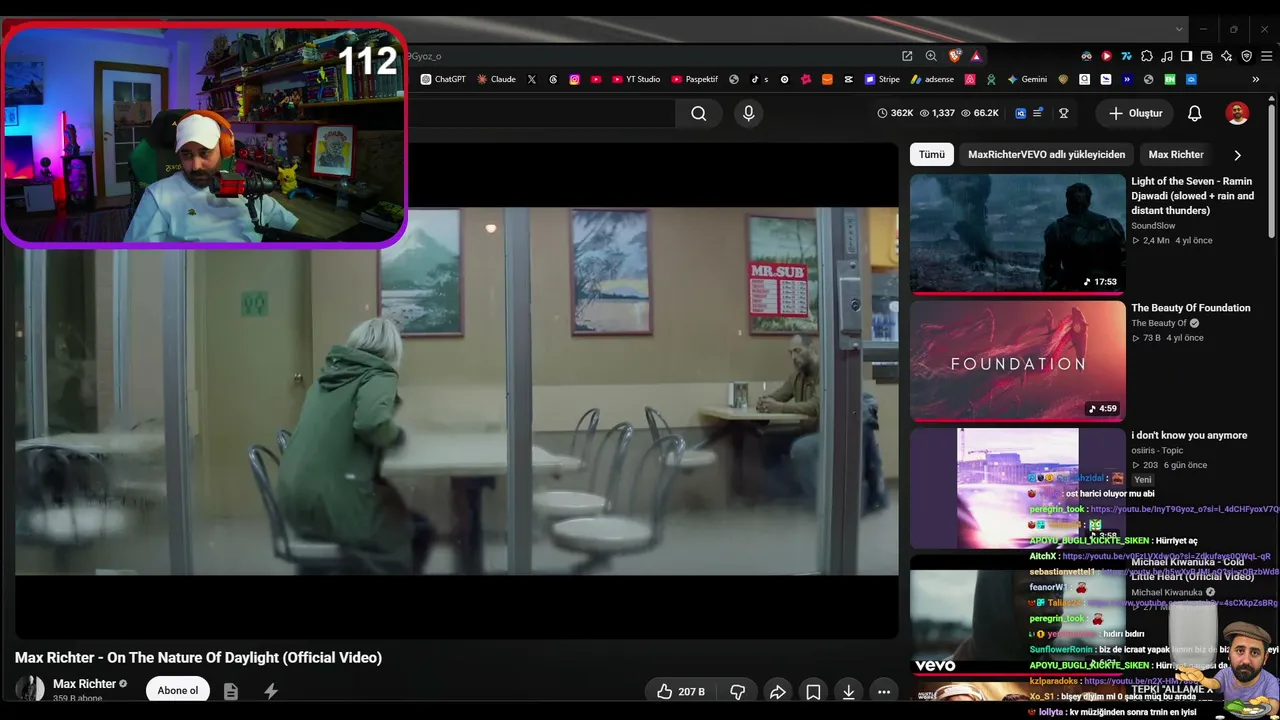Toggle the browser sidebar panel icon
The height and width of the screenshot is (720, 1280).
(x=1186, y=56)
